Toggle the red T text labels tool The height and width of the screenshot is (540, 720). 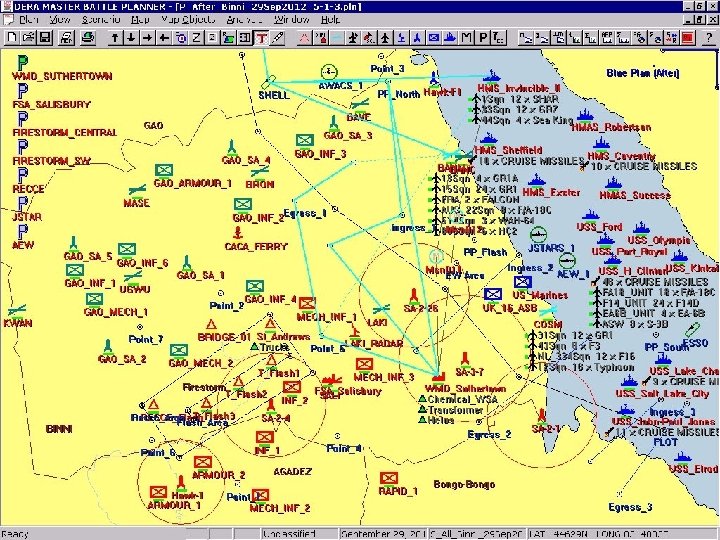261,38
